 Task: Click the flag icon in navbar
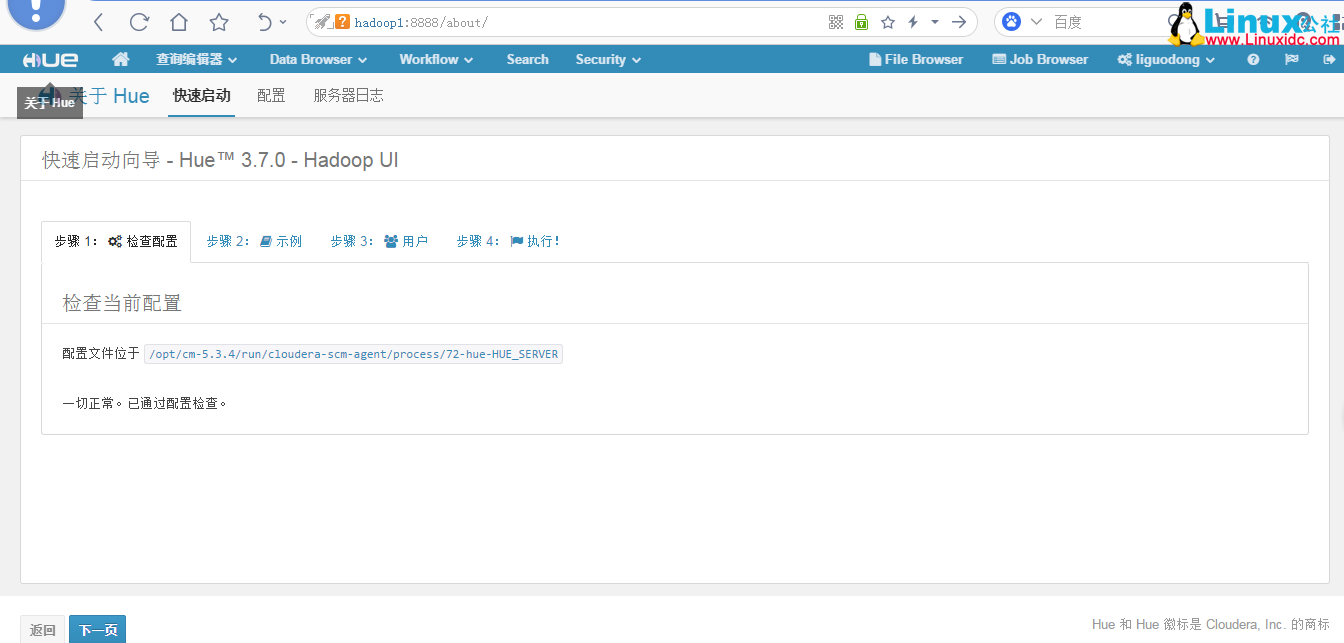click(1291, 59)
